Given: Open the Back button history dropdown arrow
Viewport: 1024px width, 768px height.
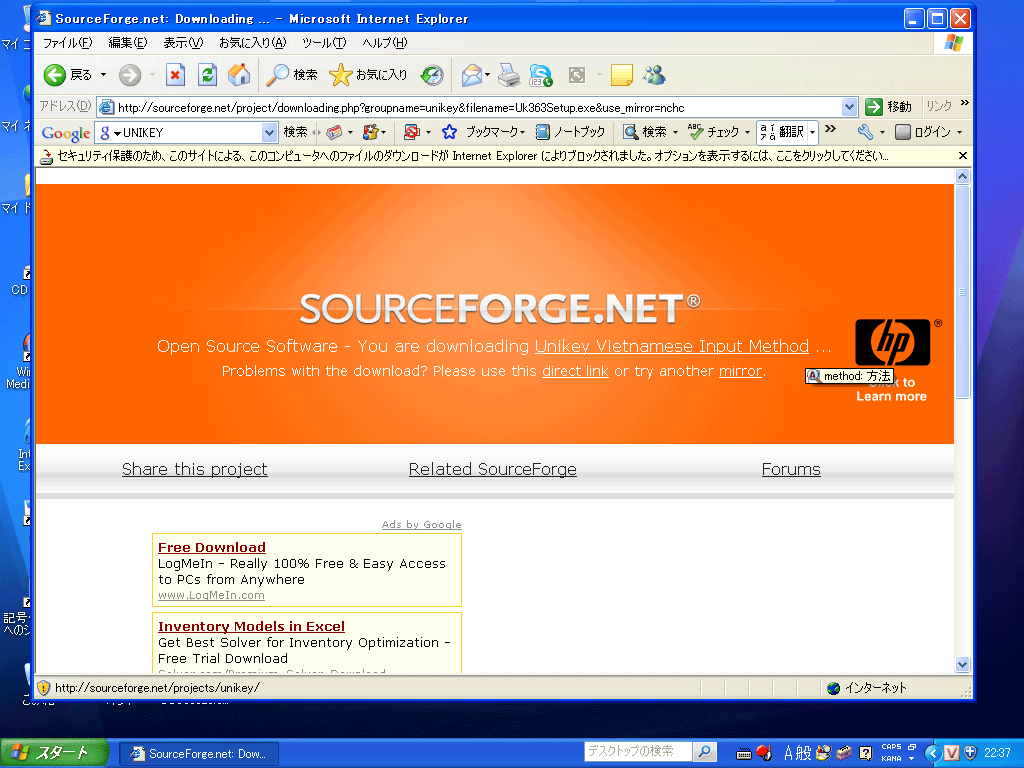Looking at the screenshot, I should 103,75.
